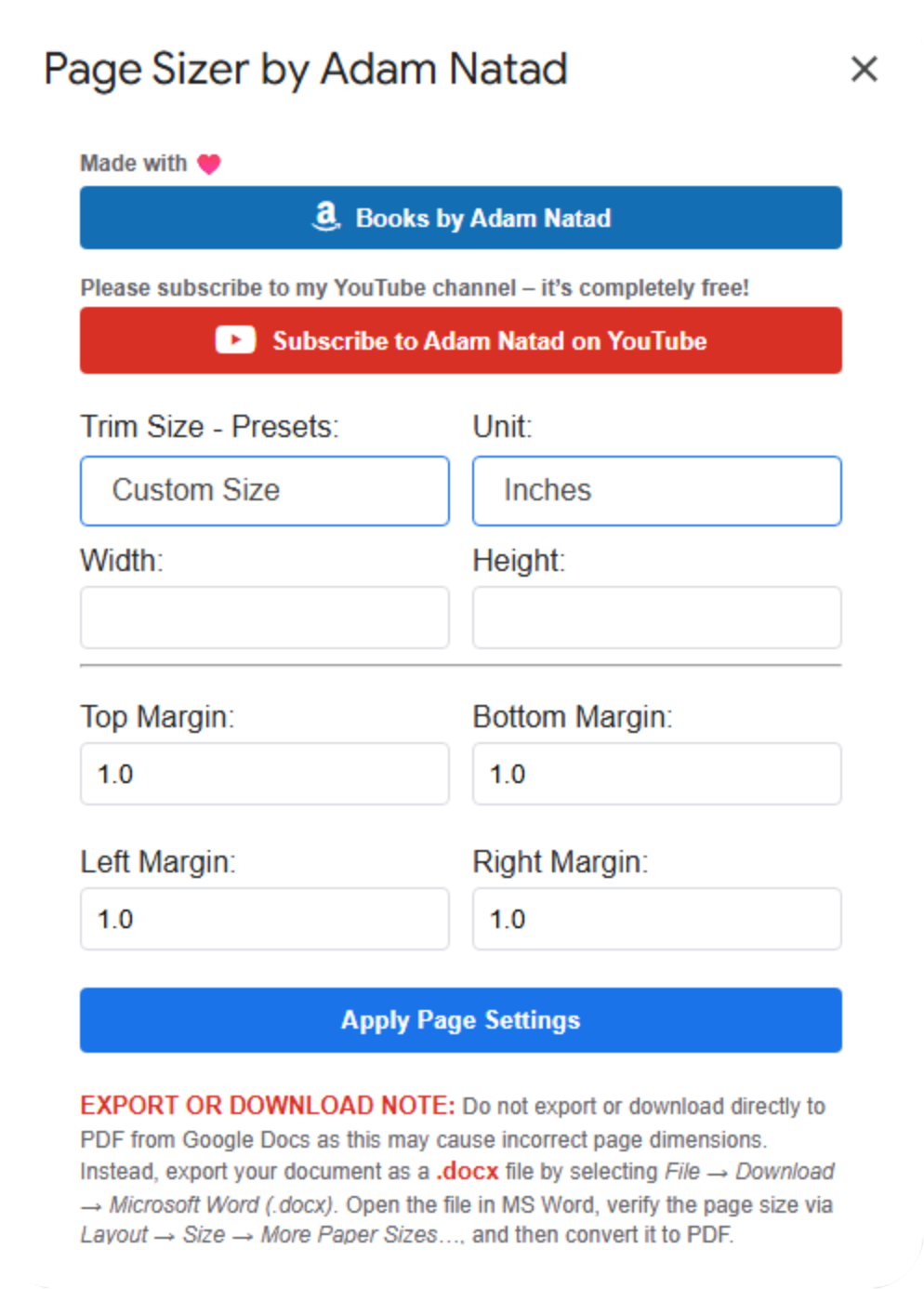Click the YouTube subscribe prompt text
The width and height of the screenshot is (924, 1289).
pyautogui.click(x=415, y=287)
